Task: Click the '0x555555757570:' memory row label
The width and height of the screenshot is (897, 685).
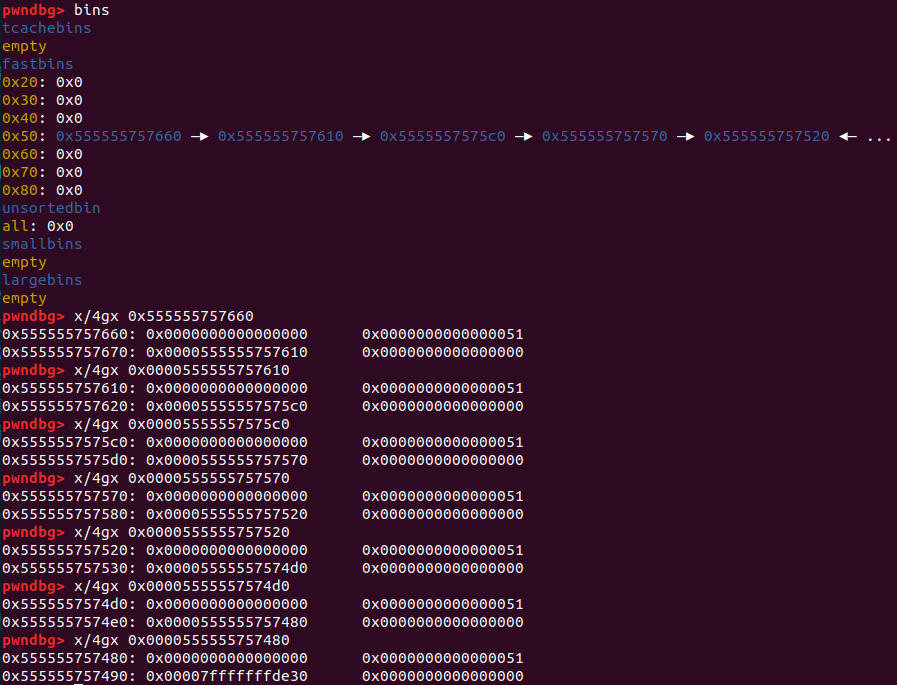Action: [69, 497]
